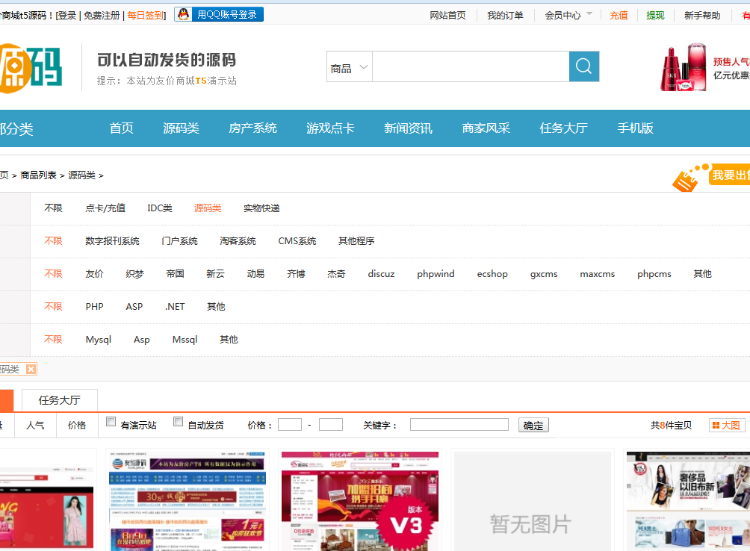This screenshot has width=750, height=551.
Task: Sort listings by 价格
Action: pos(77,425)
